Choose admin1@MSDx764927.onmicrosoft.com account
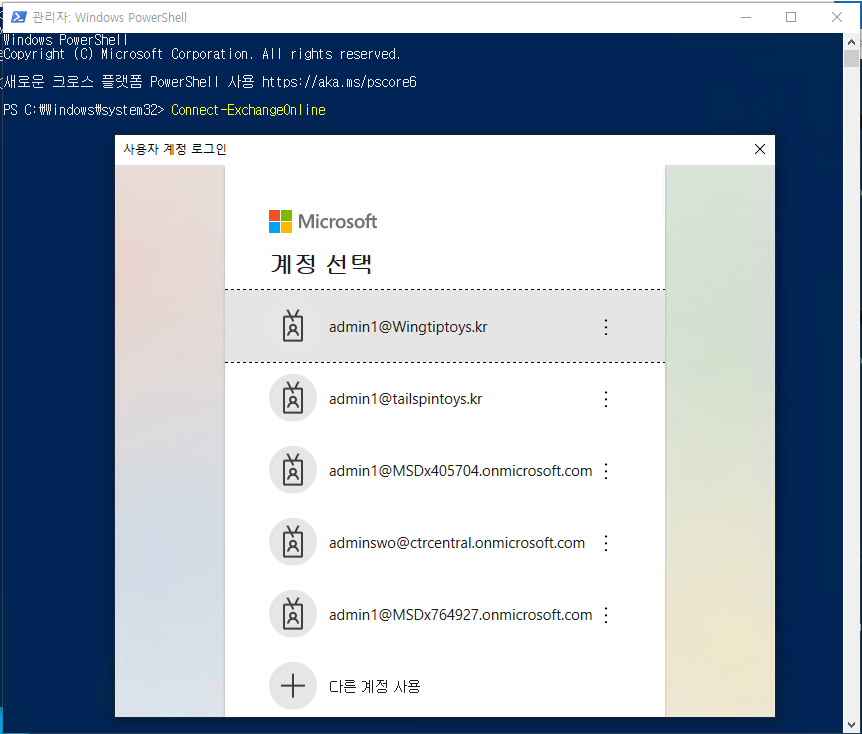The width and height of the screenshot is (862, 734). tap(444, 615)
